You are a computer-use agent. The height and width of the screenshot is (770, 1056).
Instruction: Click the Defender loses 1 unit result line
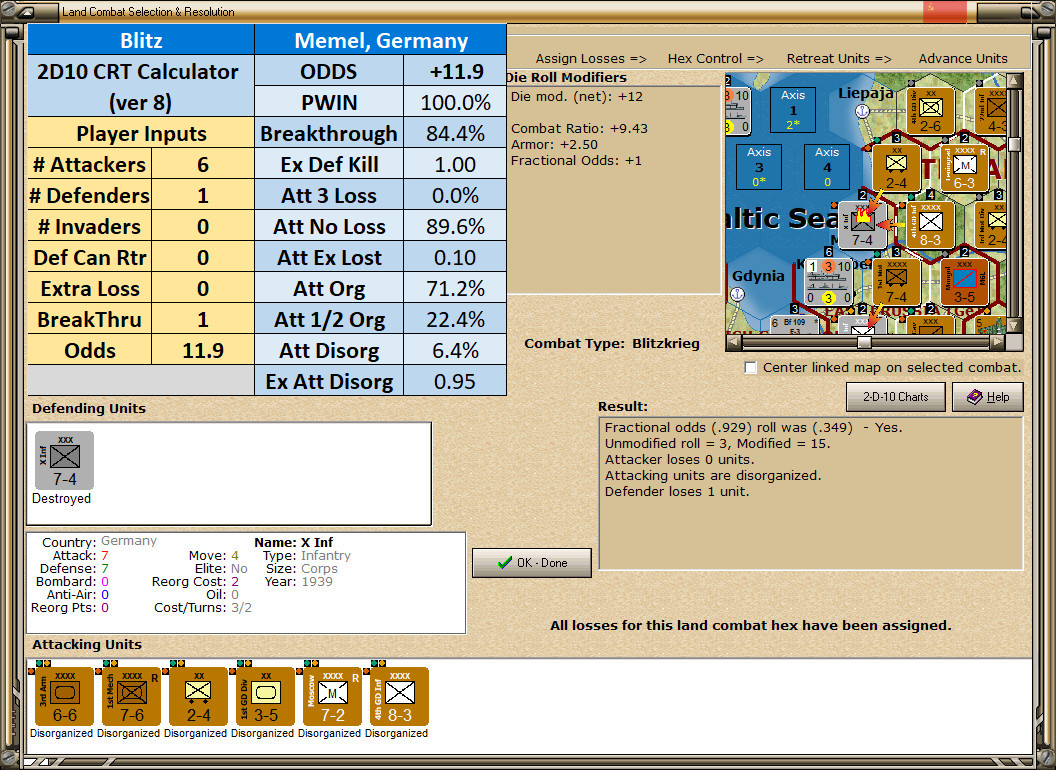point(677,492)
